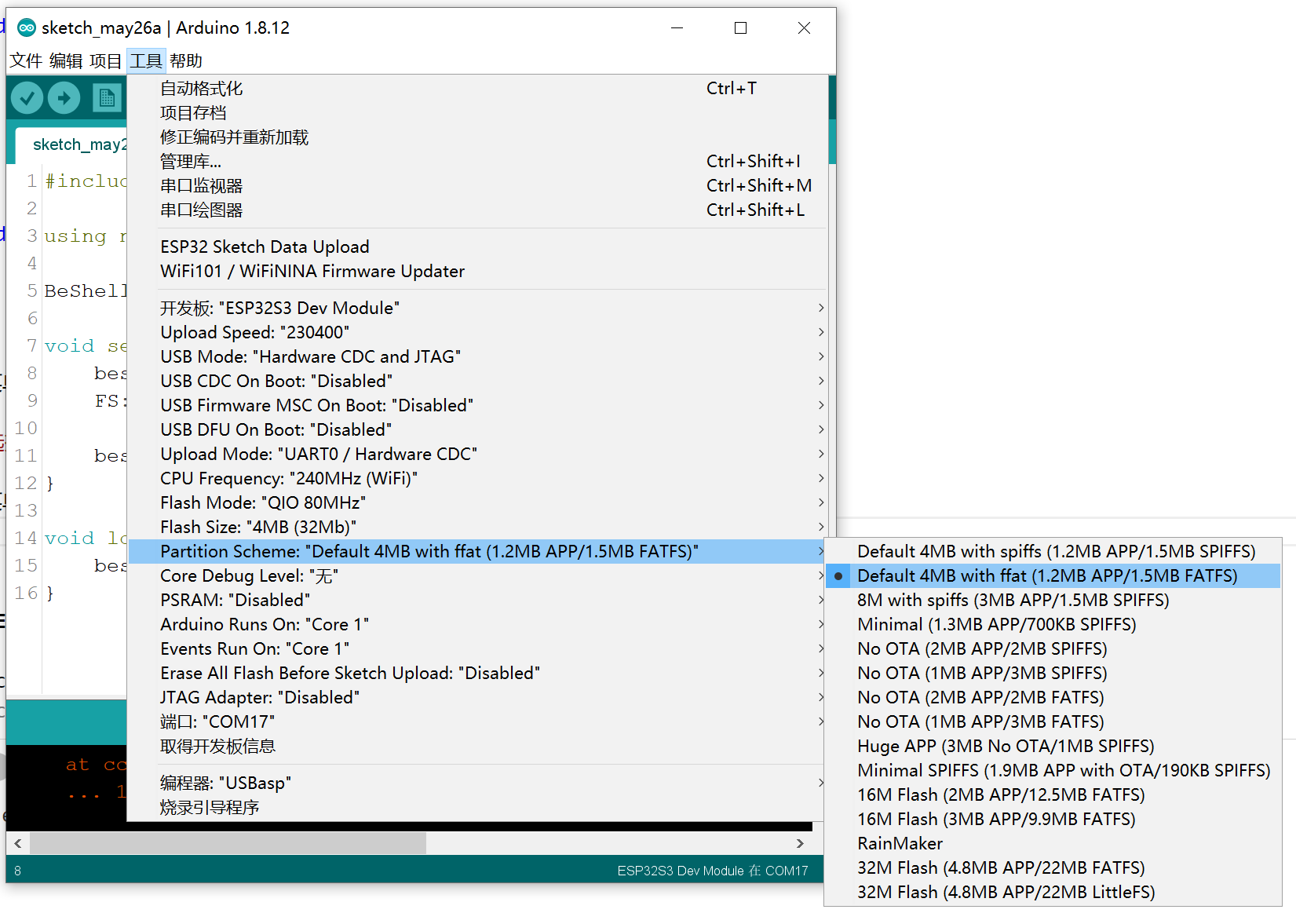Image resolution: width=1296 pixels, height=924 pixels.
Task: Choose 项目存档 menu entry
Action: click(477, 113)
